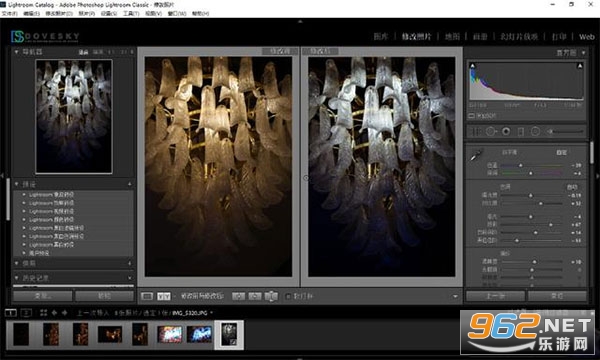Screen dimensions: 600x360
Task: Click the main window '1' display icon
Action: pyautogui.click(x=11, y=313)
